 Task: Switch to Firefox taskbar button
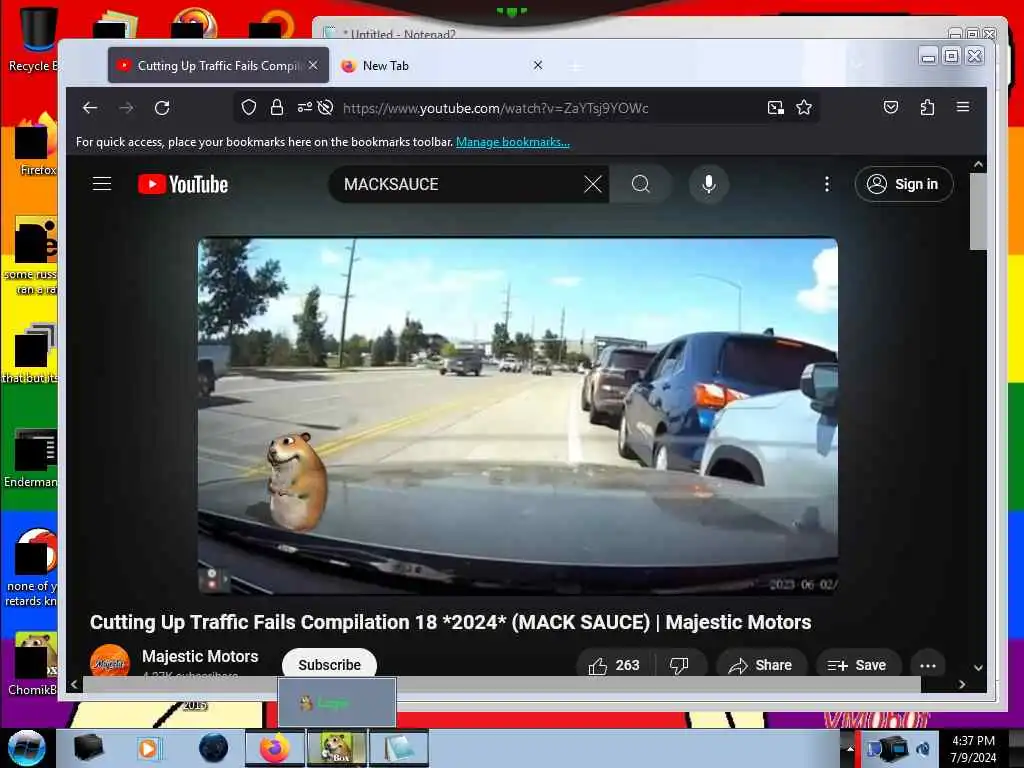(275, 748)
